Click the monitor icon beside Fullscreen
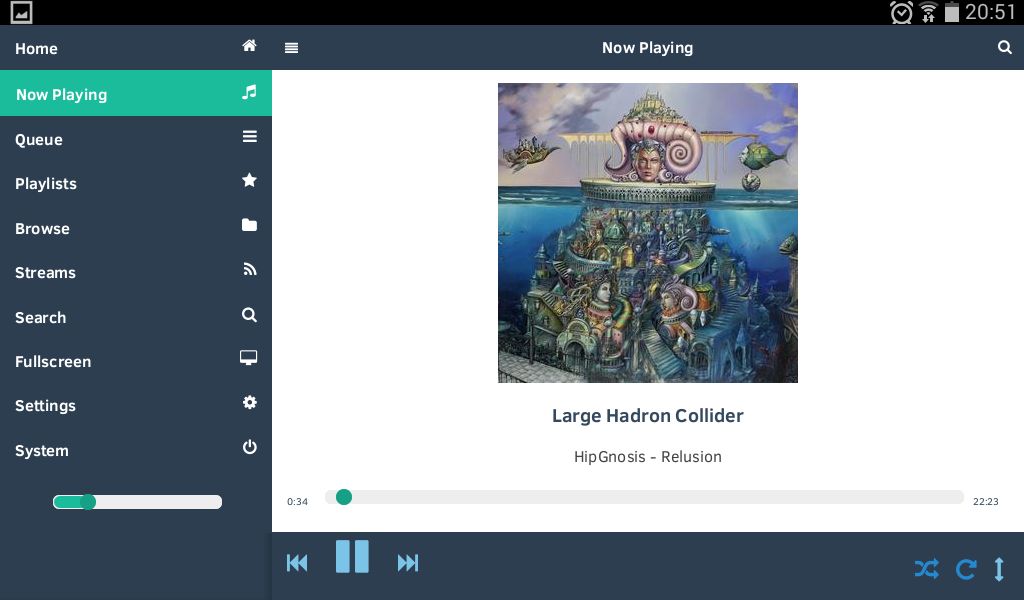Viewport: 1024px width, 600px height. click(x=248, y=358)
